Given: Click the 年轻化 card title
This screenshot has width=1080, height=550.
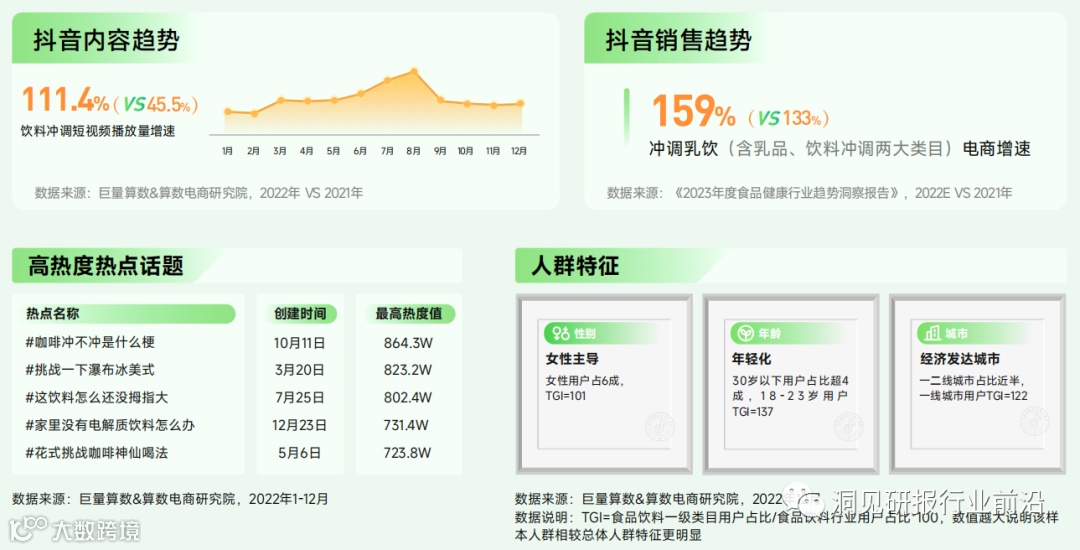Looking at the screenshot, I should point(751,359).
